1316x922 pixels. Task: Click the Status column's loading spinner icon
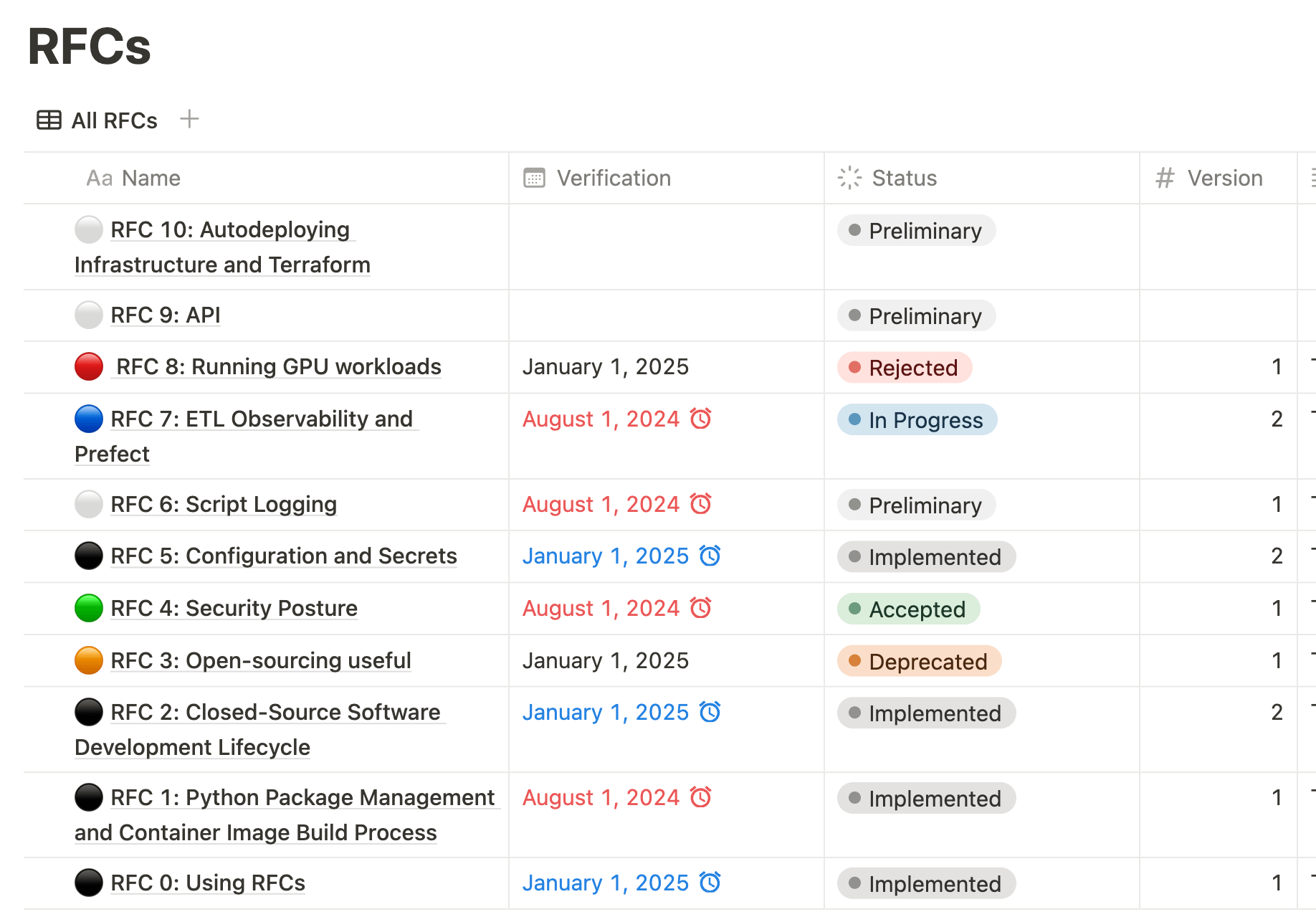coord(849,177)
